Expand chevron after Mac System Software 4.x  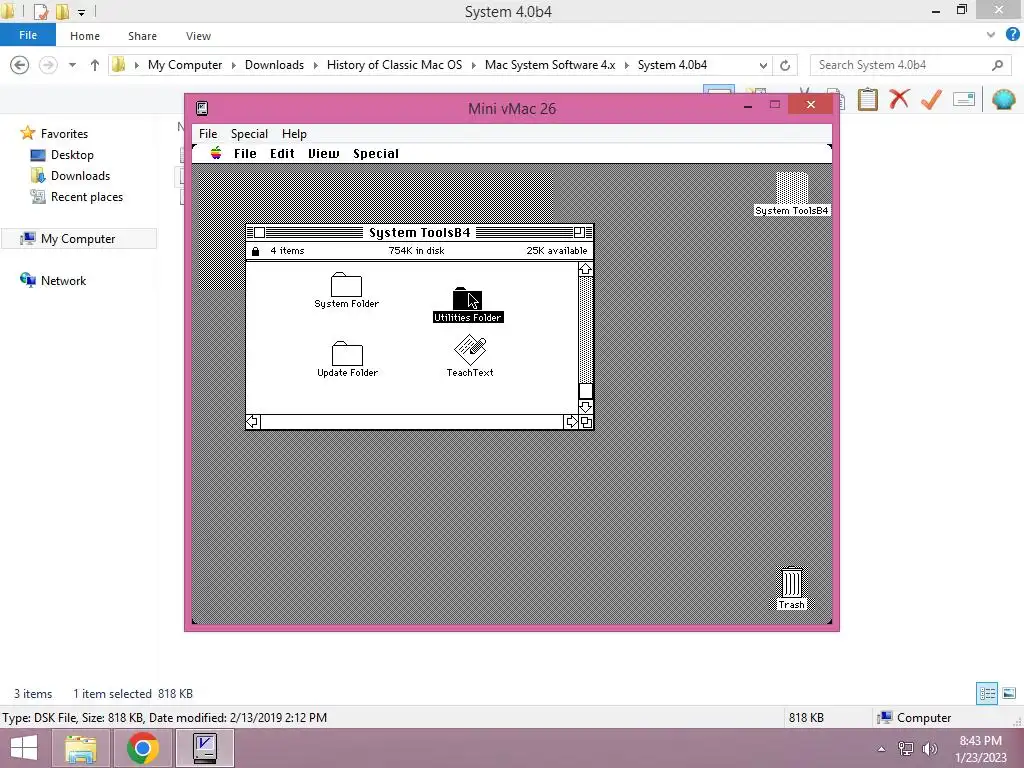627,65
